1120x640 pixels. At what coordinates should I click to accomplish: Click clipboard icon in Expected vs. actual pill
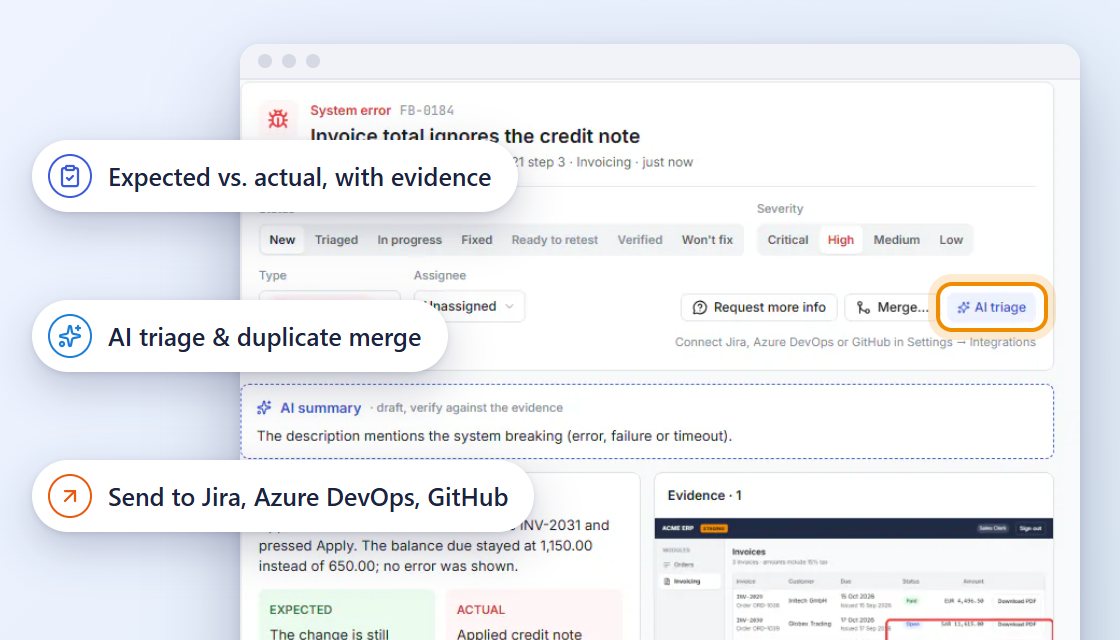point(70,176)
